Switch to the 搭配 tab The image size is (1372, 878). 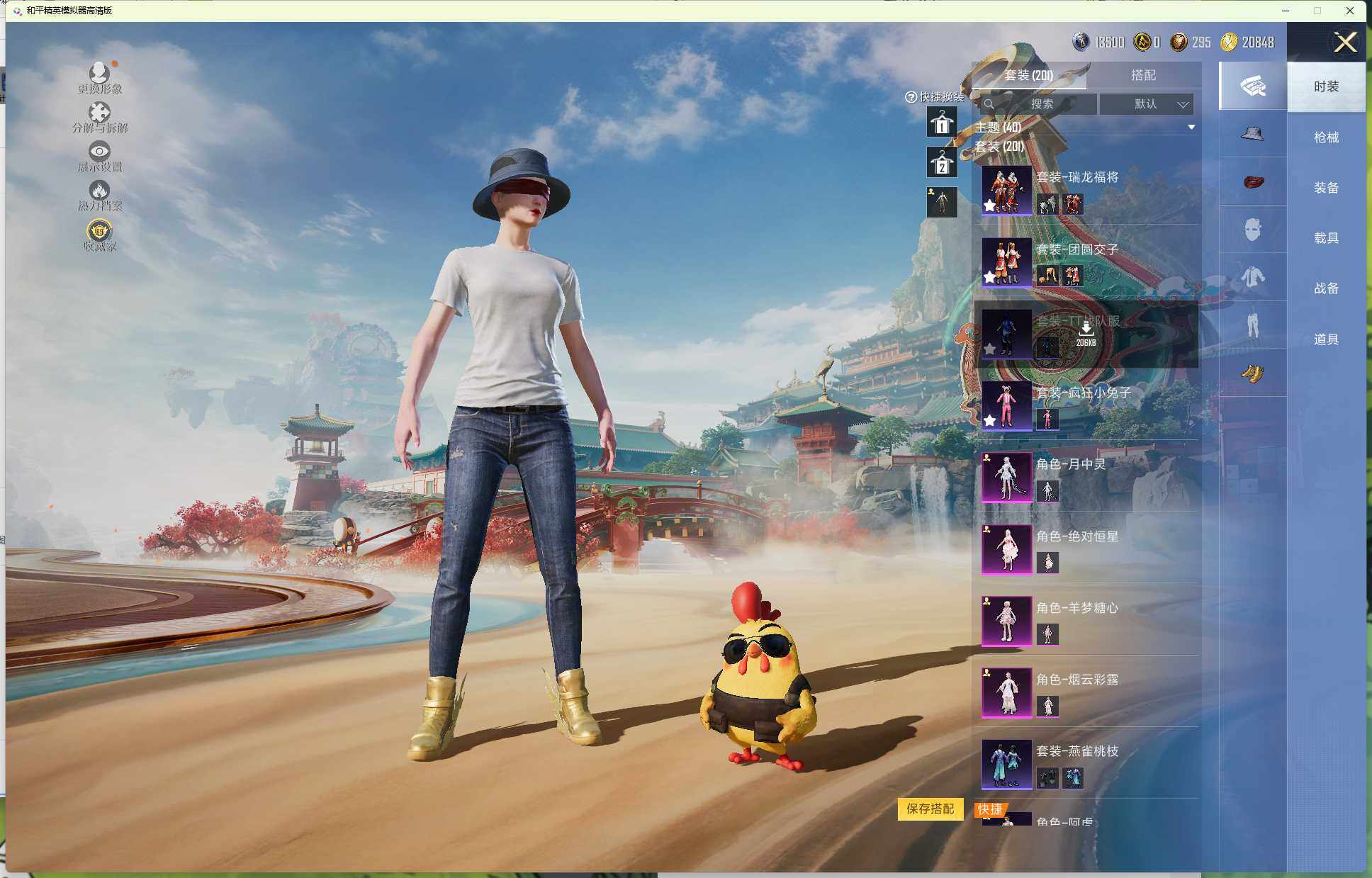(x=1142, y=75)
